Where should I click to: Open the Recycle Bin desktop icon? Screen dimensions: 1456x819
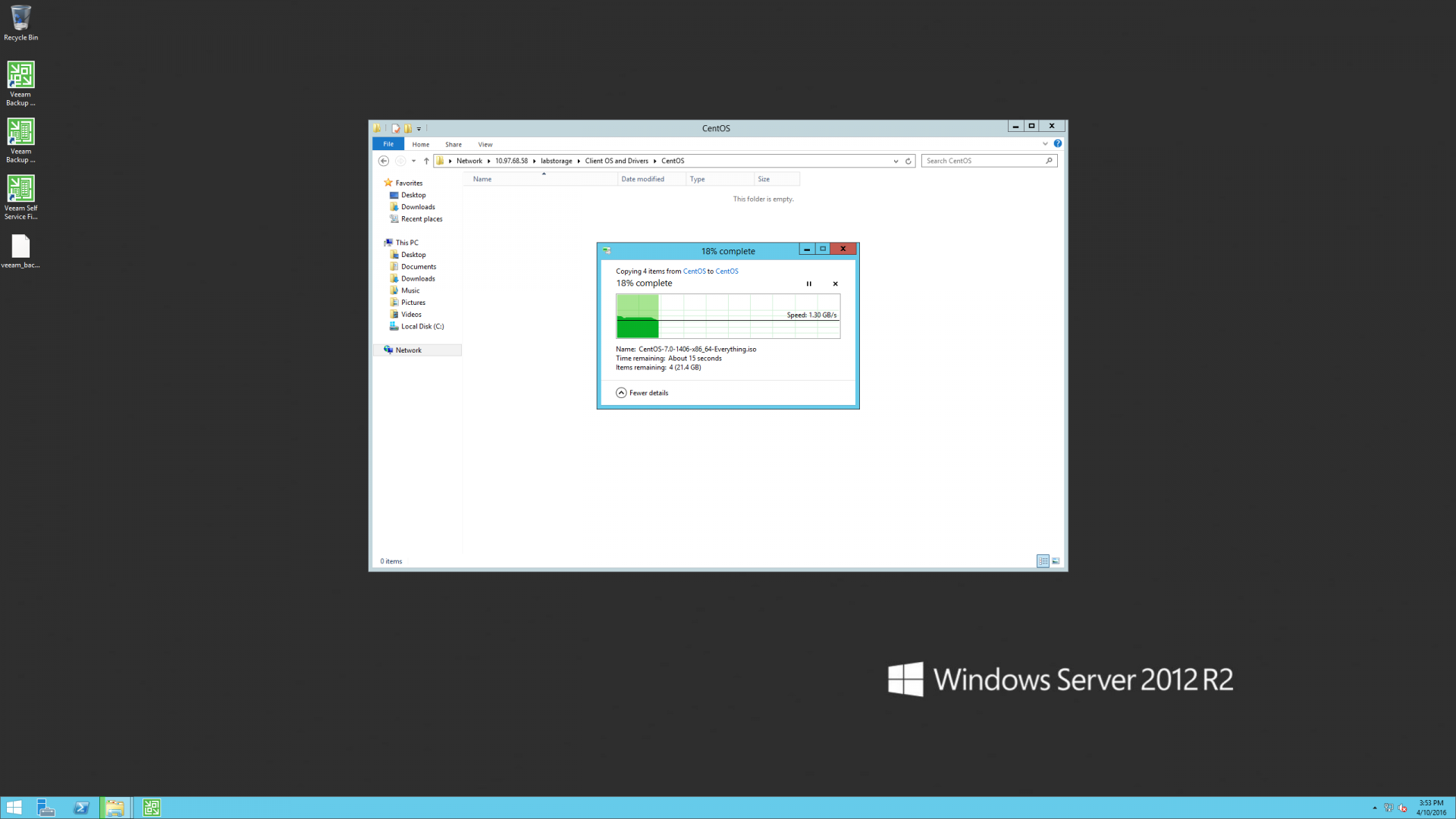pos(20,23)
